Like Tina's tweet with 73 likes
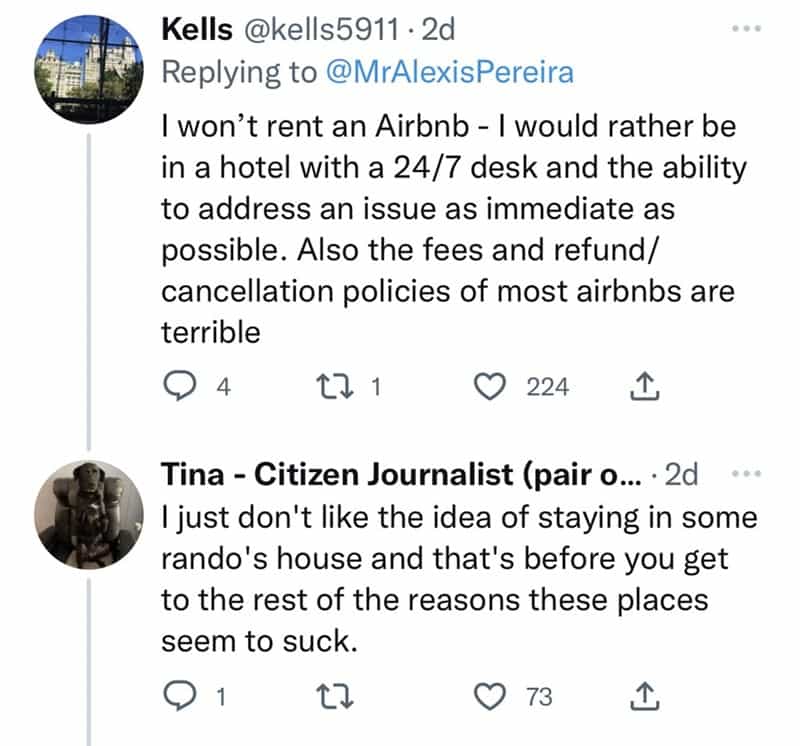The width and height of the screenshot is (800, 746). point(490,696)
